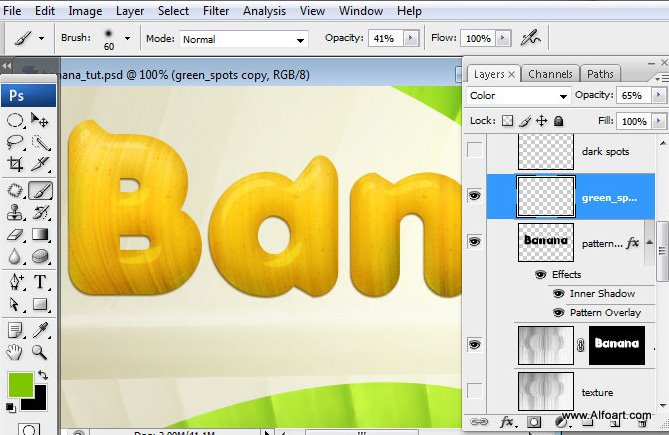Open the layer blend mode Color dropdown
The image size is (669, 435).
click(519, 96)
